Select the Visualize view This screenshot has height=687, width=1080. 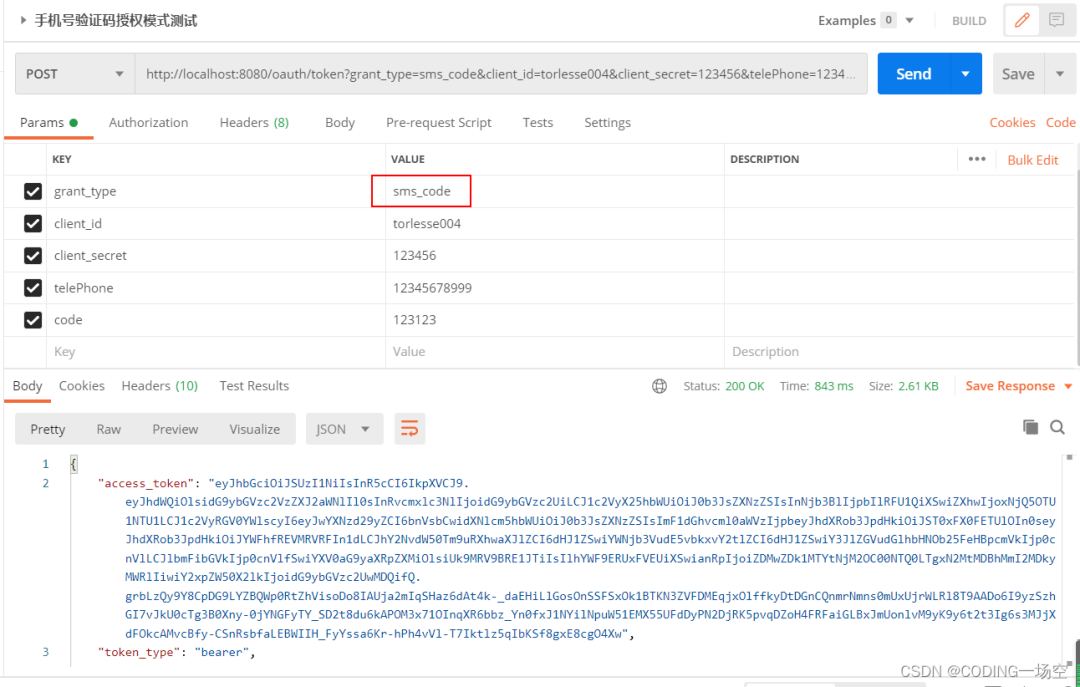pyautogui.click(x=254, y=429)
